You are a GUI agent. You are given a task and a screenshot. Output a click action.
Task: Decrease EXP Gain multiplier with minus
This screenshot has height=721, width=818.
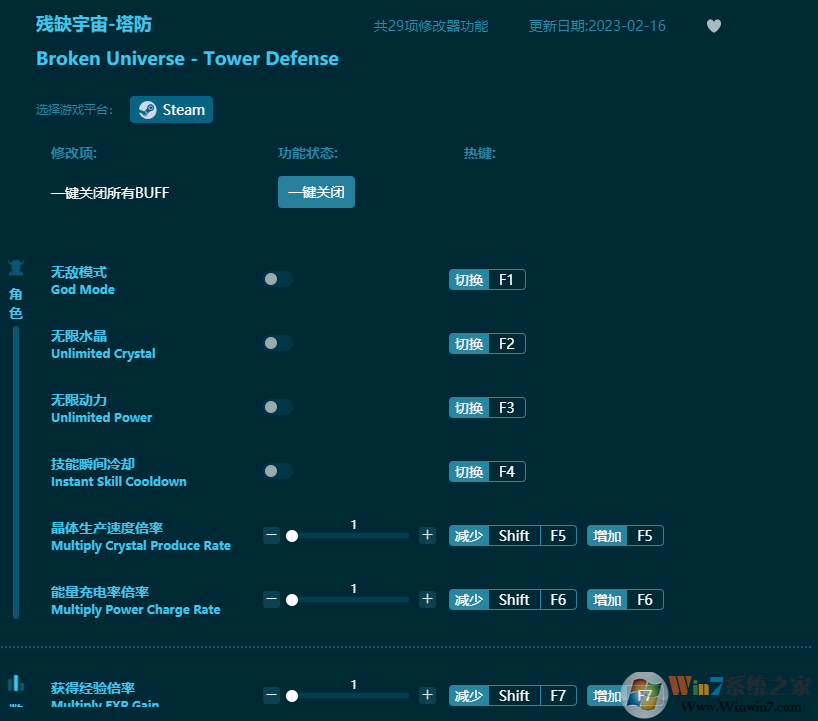pyautogui.click(x=271, y=695)
